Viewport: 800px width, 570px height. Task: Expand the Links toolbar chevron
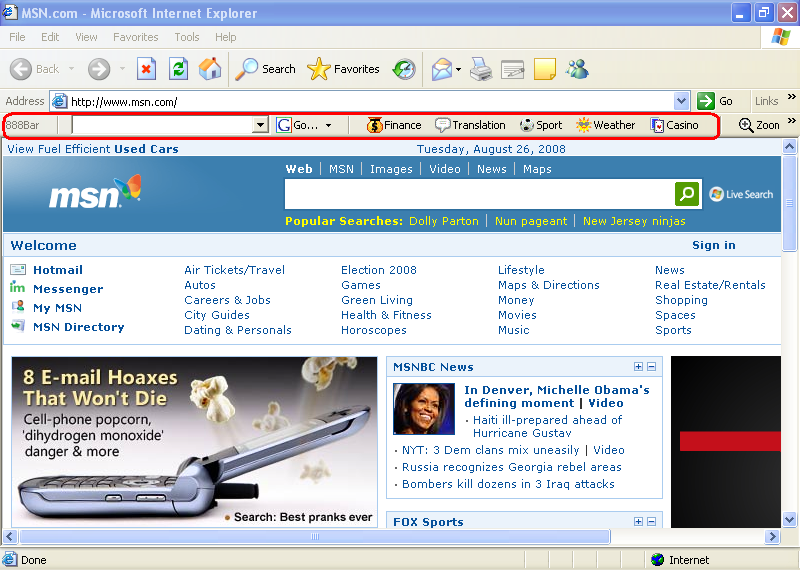tap(791, 96)
